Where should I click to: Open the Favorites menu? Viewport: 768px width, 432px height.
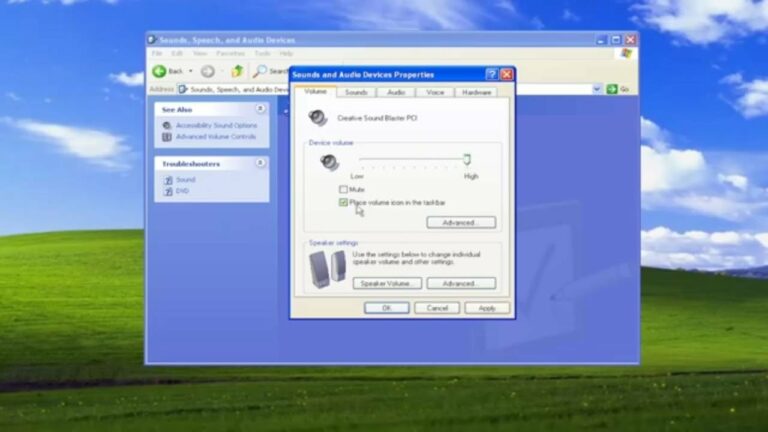coord(230,53)
